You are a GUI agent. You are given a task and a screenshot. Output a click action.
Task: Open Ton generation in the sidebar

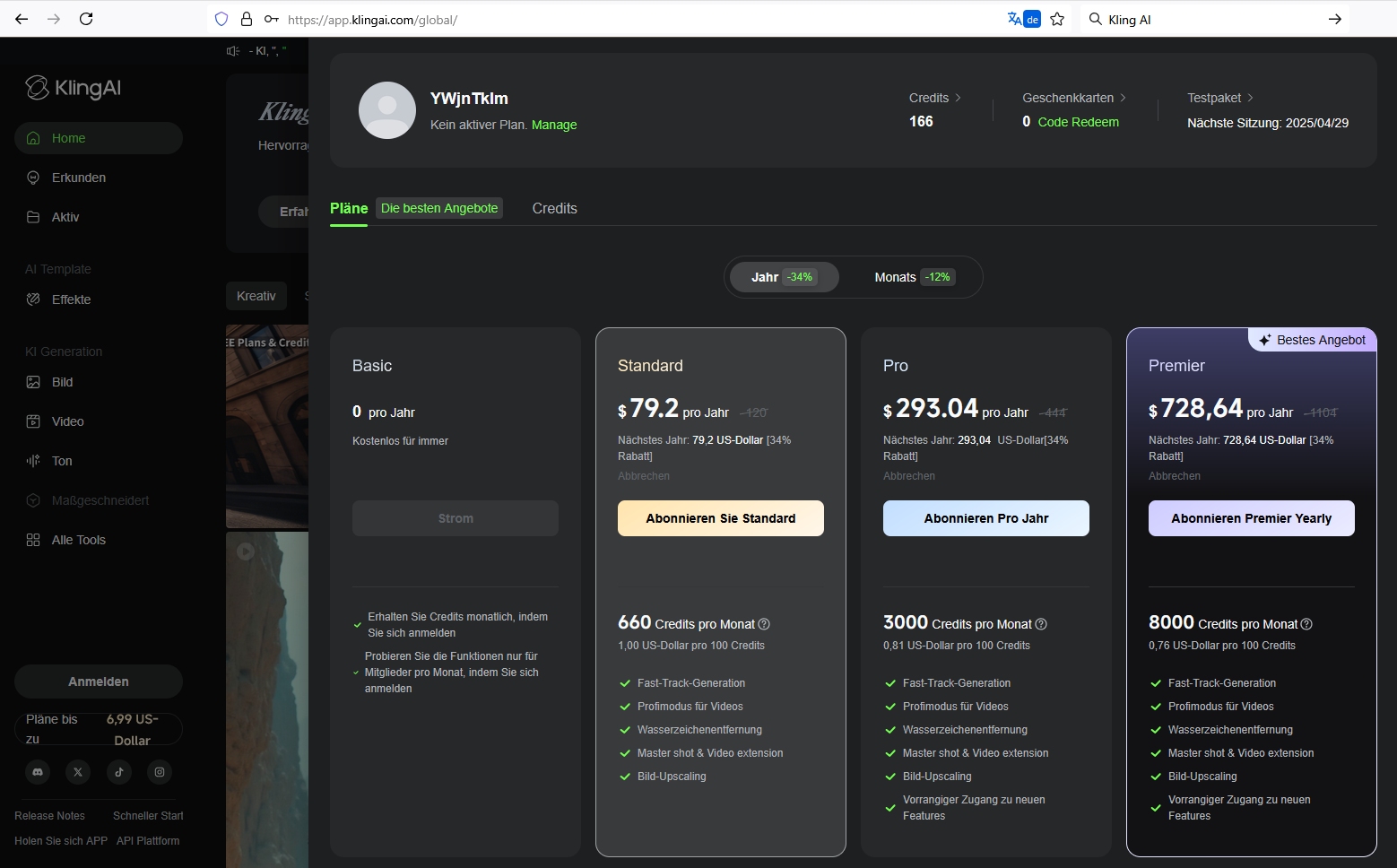[x=99, y=461]
